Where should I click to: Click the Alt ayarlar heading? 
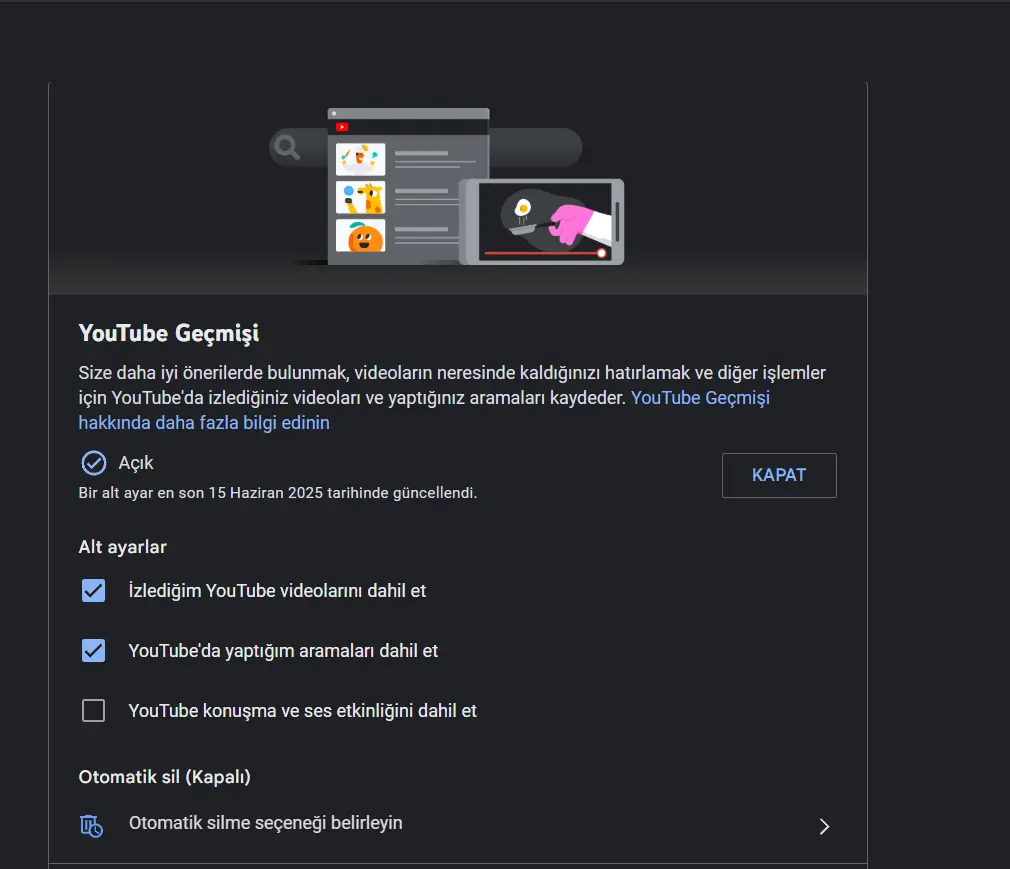coord(122,547)
